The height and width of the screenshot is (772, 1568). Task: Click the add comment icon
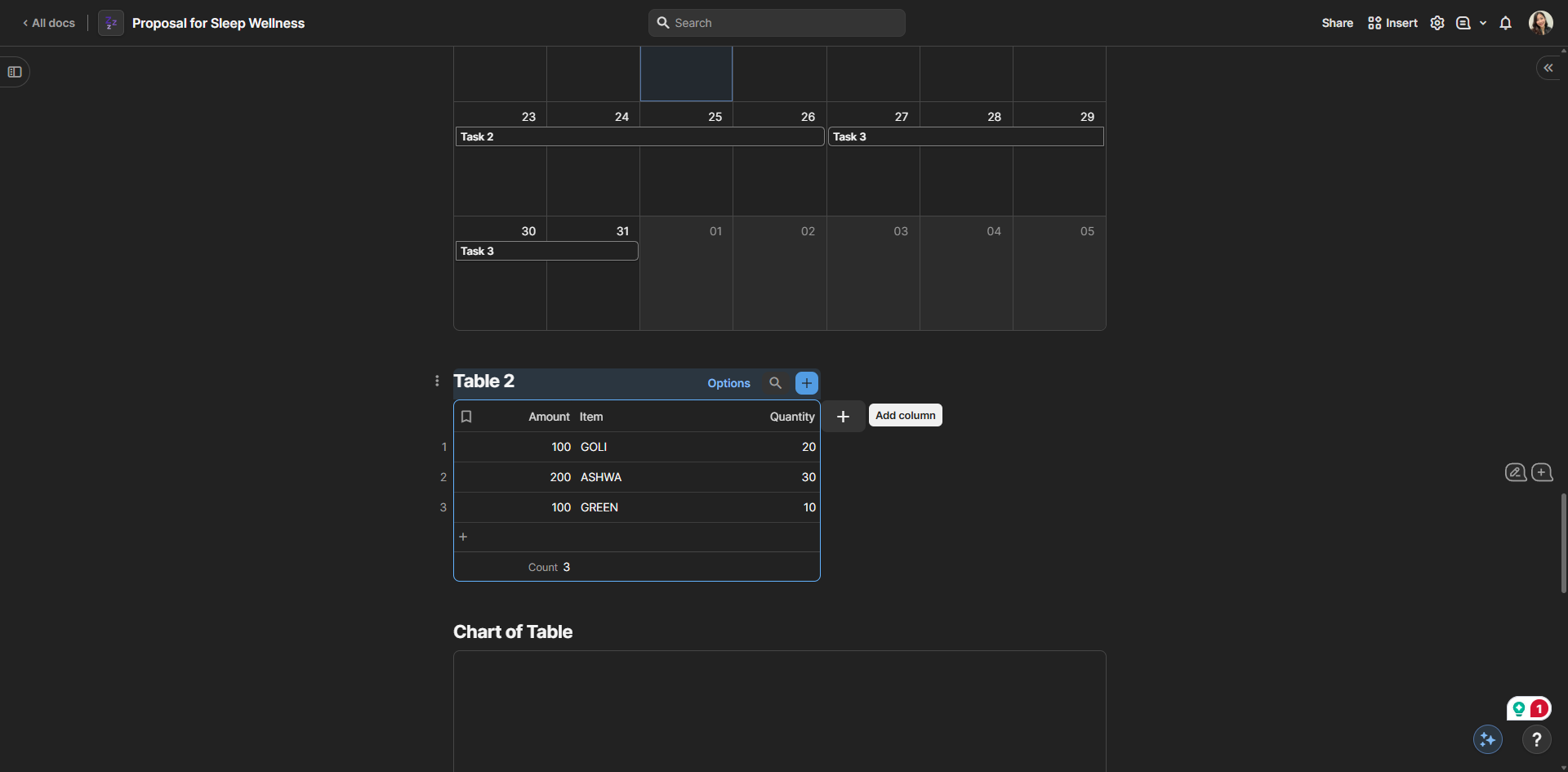pyautogui.click(x=1542, y=472)
